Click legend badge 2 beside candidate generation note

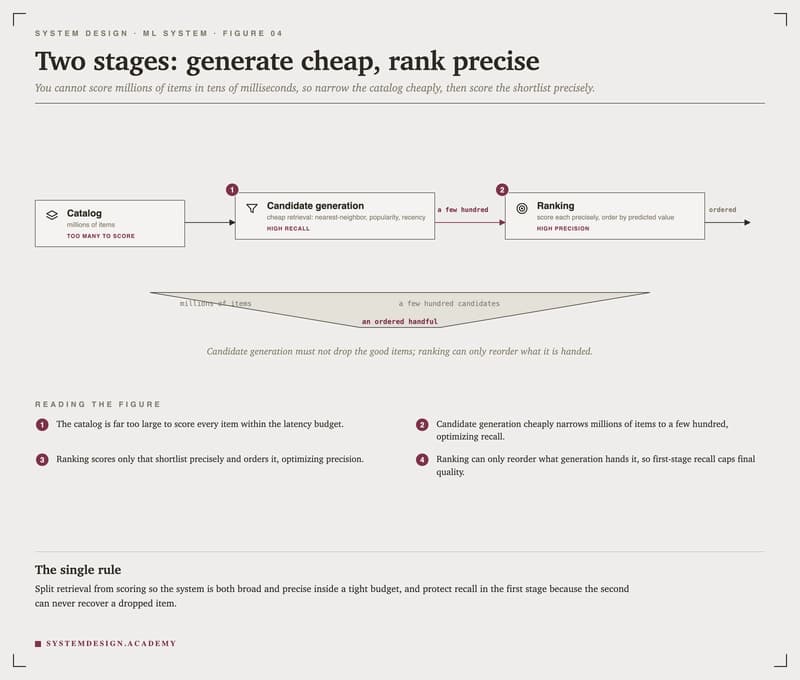(422, 424)
